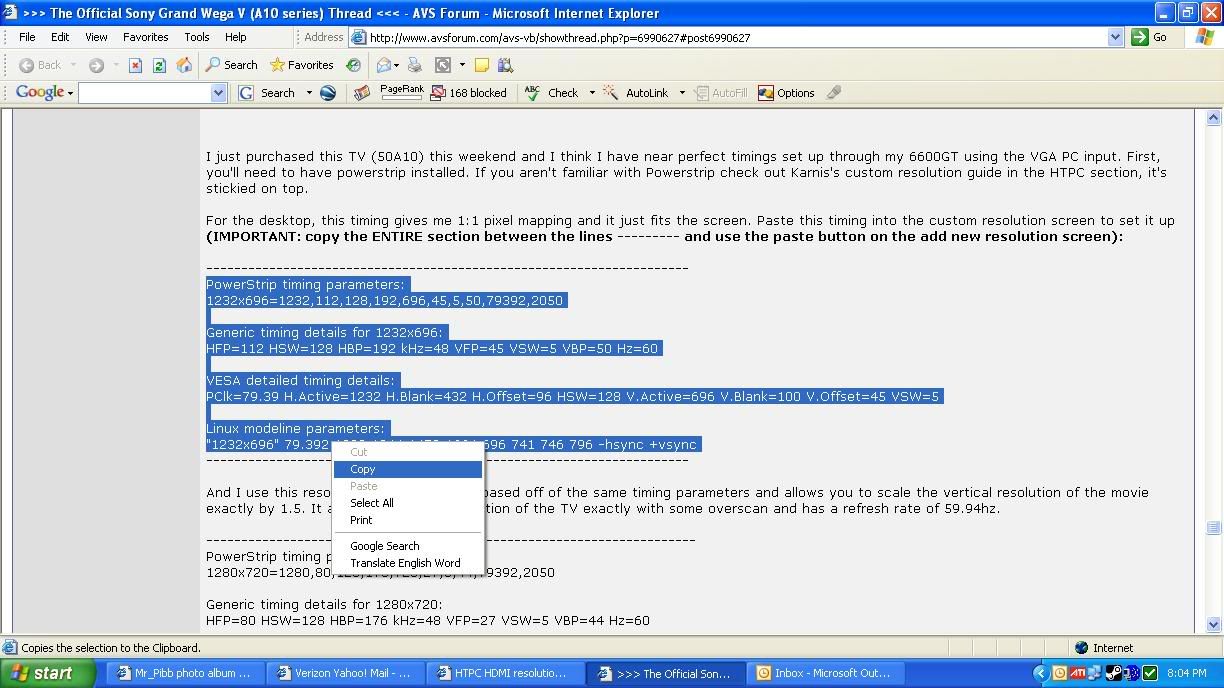Image resolution: width=1224 pixels, height=688 pixels.
Task: Go to Home page icon
Action: [x=184, y=65]
